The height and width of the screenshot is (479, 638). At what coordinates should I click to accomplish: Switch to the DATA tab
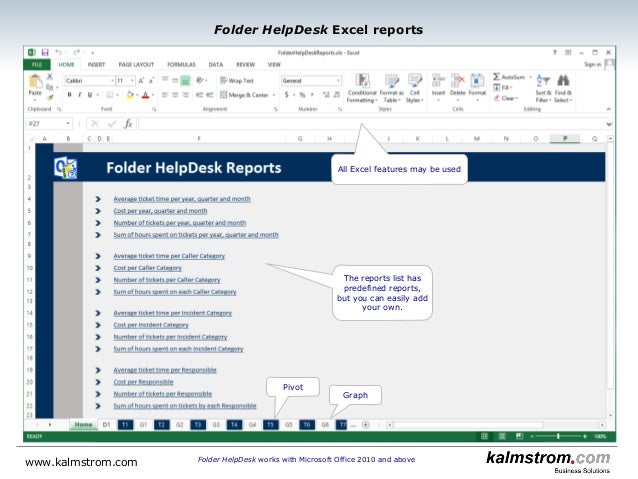216,64
